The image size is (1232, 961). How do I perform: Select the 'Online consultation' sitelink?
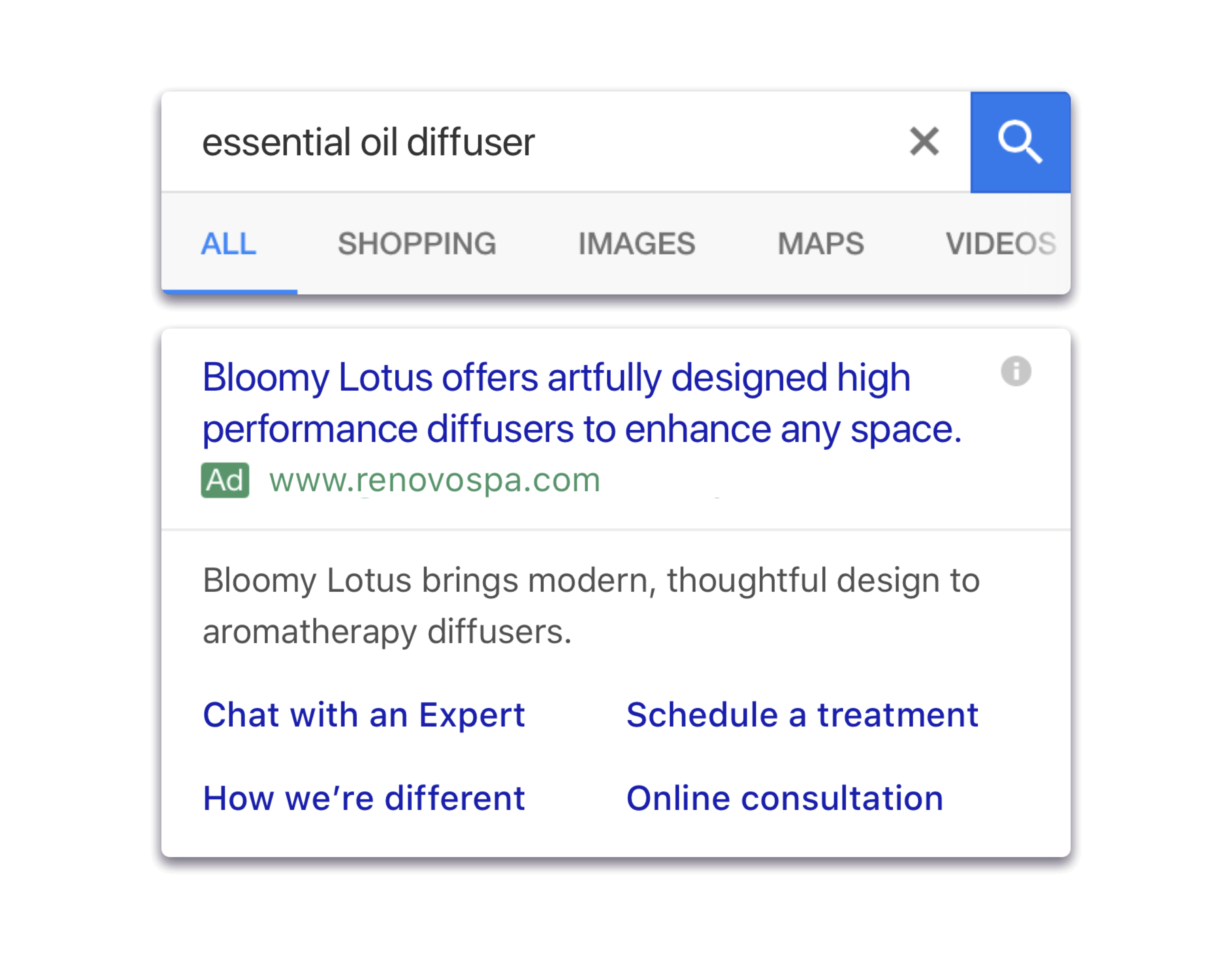click(x=785, y=798)
